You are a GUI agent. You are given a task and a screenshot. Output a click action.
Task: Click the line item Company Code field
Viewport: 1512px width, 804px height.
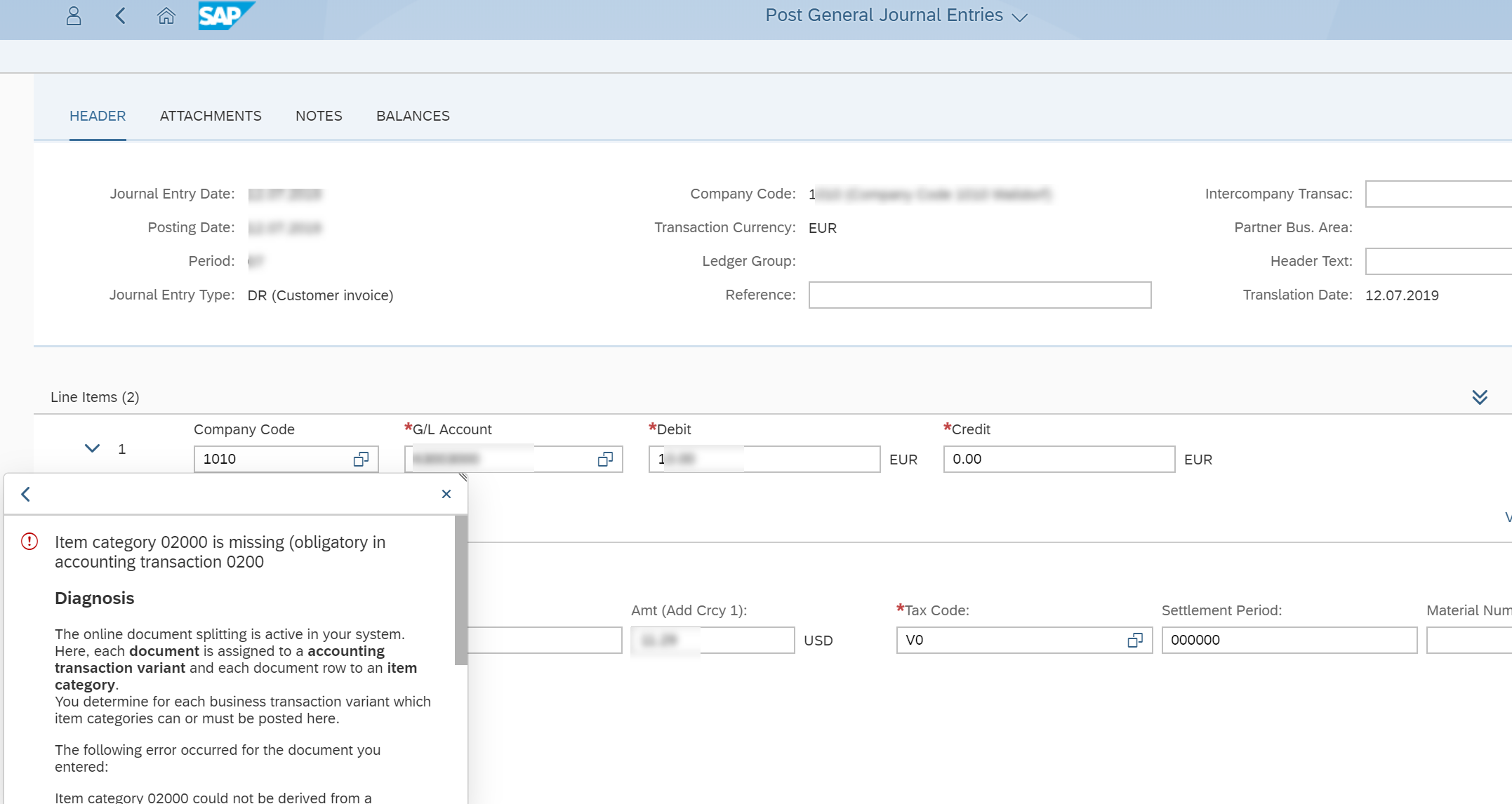286,460
